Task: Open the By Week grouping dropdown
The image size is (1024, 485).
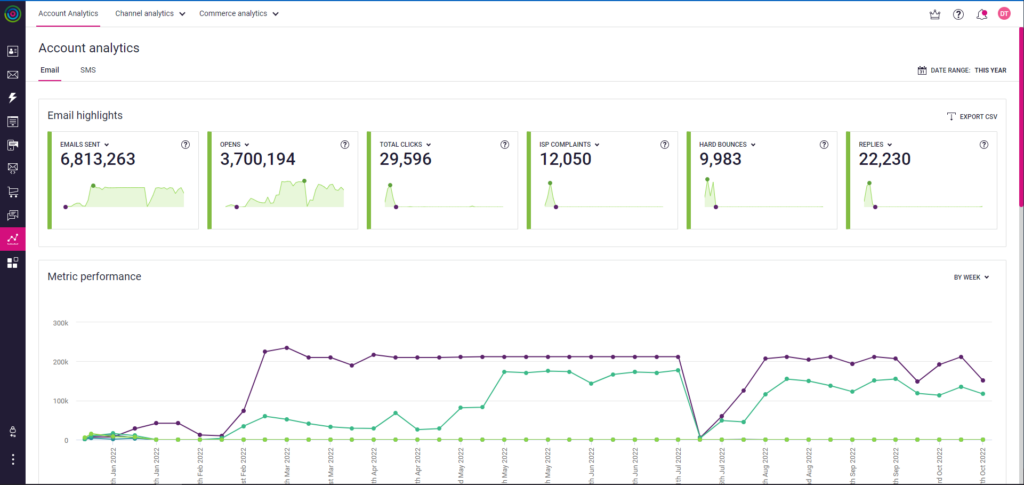Action: pos(970,277)
